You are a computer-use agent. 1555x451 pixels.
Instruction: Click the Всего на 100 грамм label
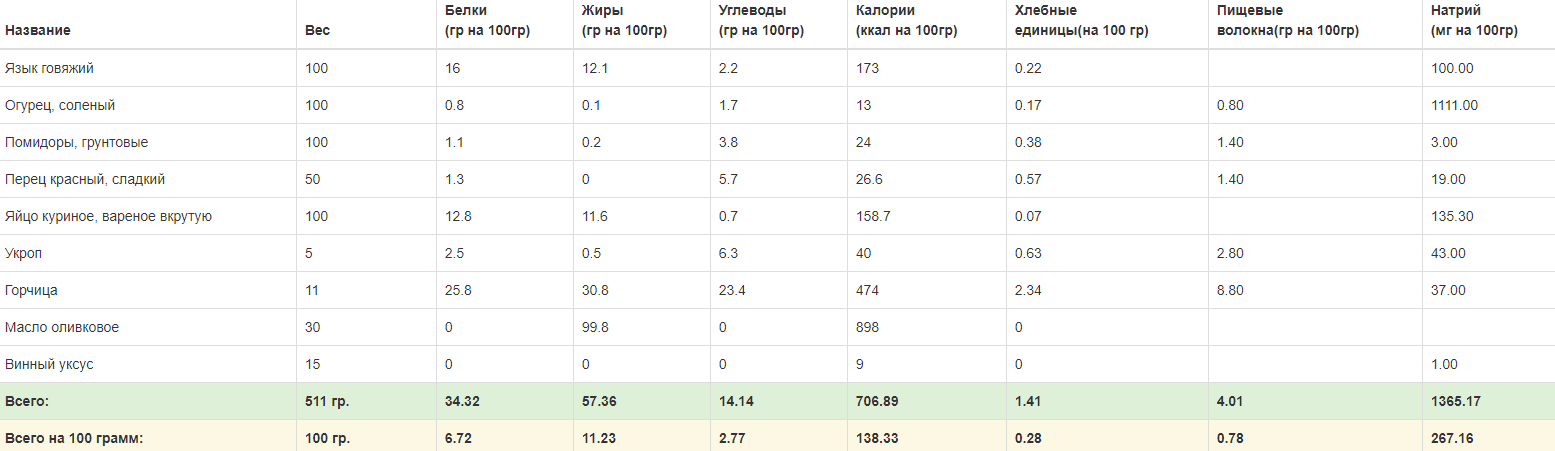click(75, 438)
